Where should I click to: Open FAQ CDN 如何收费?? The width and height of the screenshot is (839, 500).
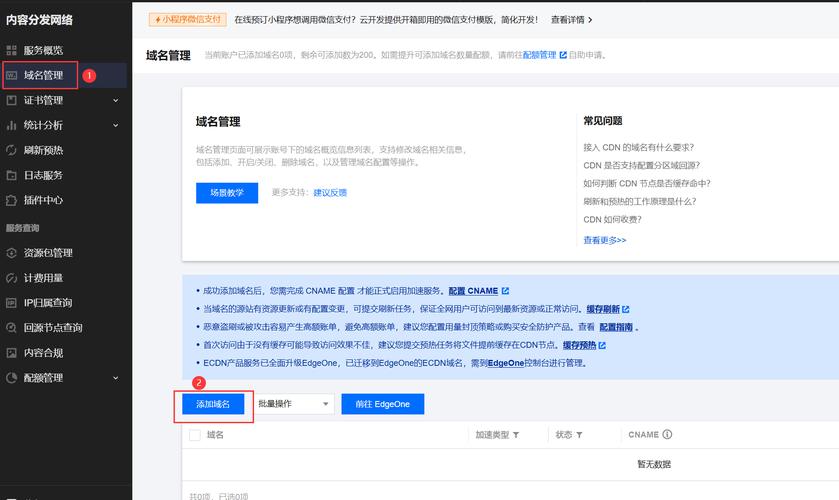click(x=612, y=219)
